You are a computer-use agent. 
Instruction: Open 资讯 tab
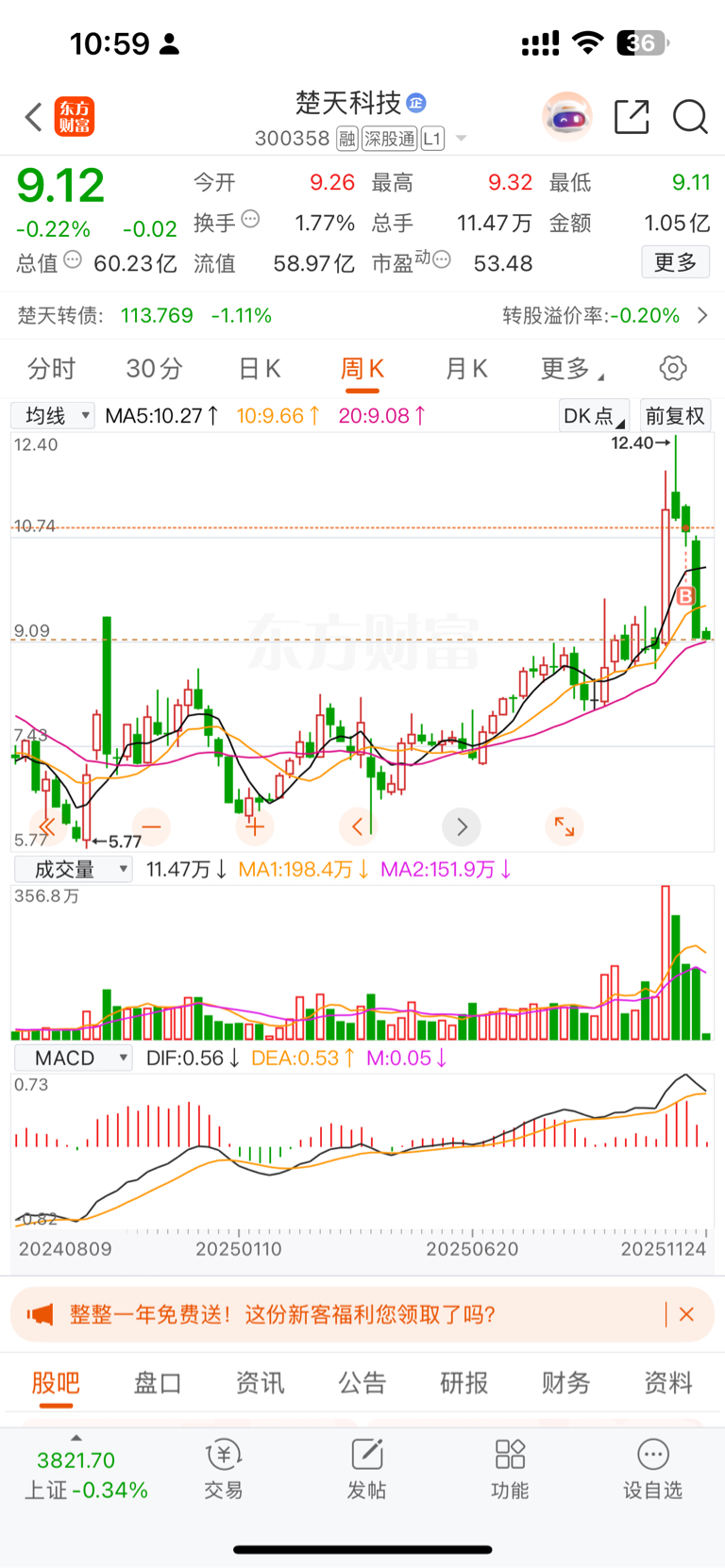260,1383
